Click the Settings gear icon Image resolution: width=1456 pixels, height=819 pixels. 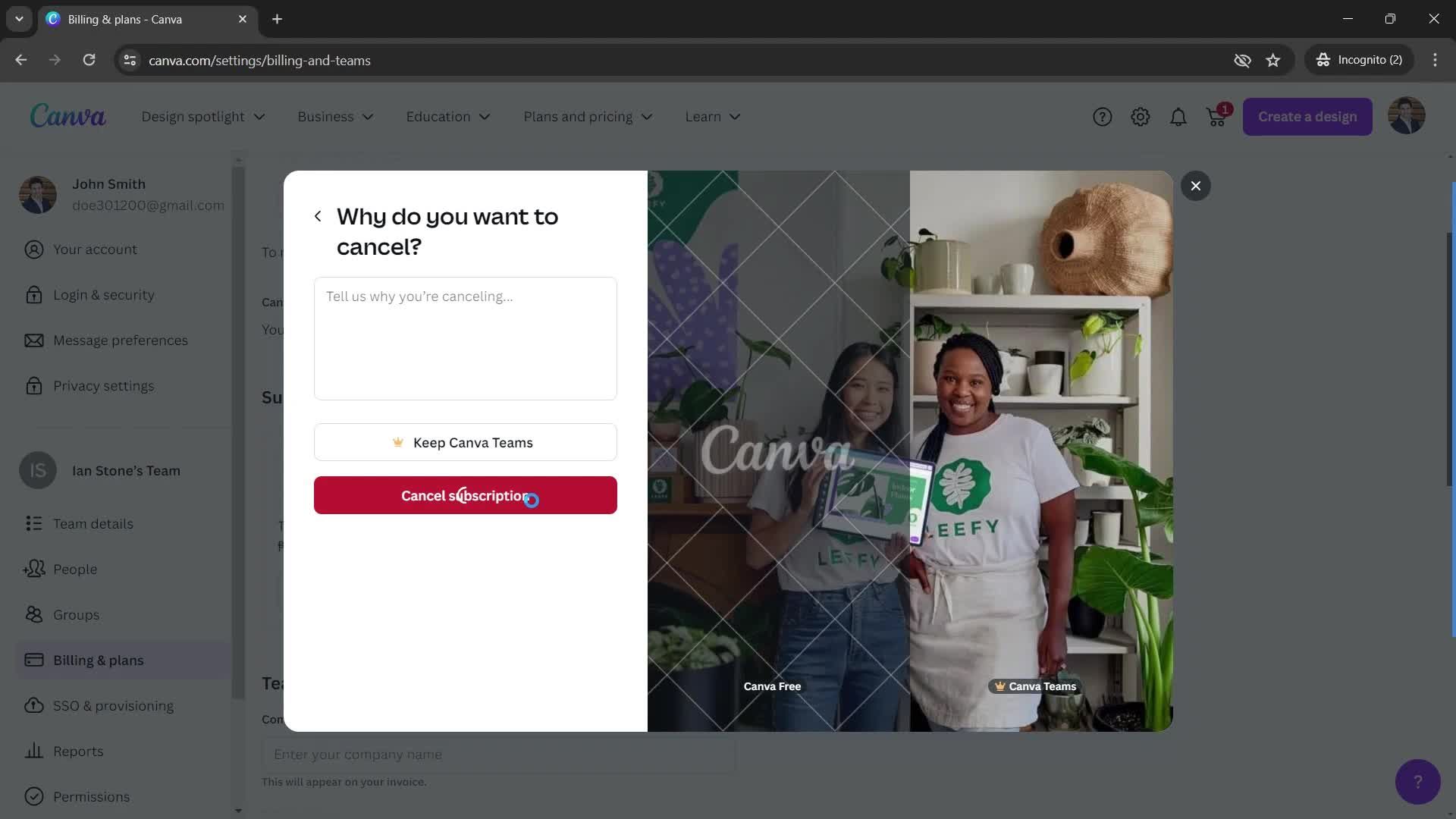point(1140,116)
